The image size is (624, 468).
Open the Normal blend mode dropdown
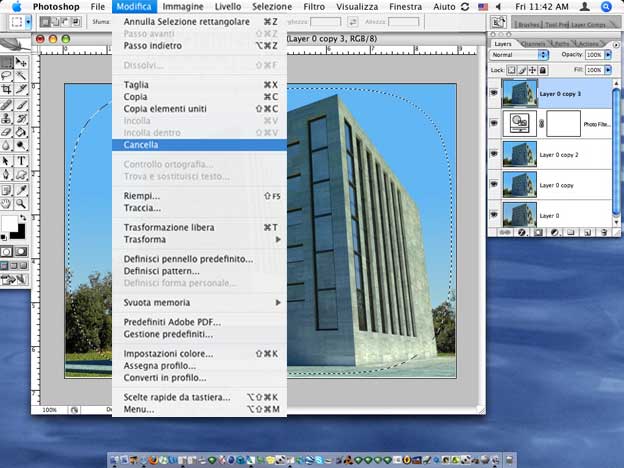point(519,55)
